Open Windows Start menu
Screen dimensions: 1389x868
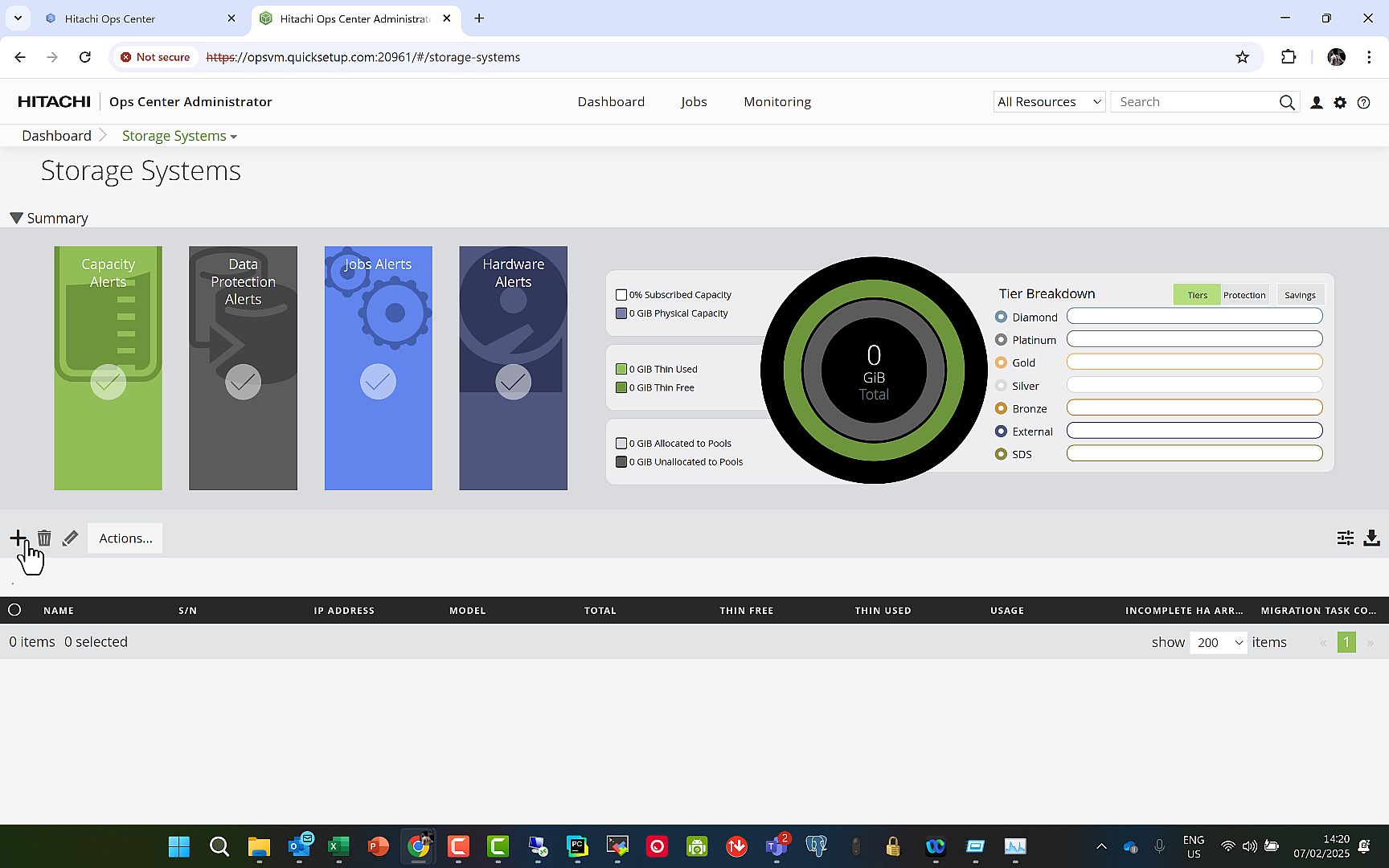pyautogui.click(x=178, y=846)
